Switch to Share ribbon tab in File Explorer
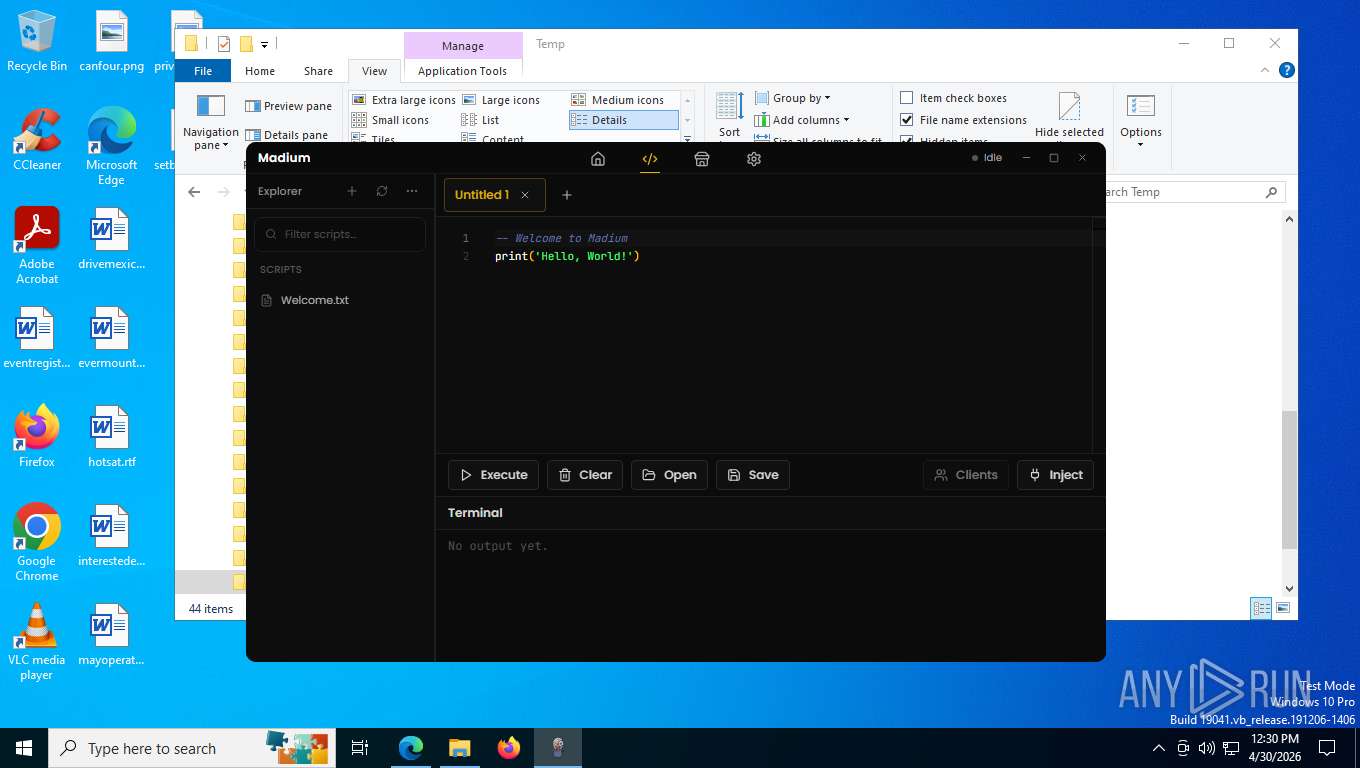Image resolution: width=1360 pixels, height=768 pixels. point(318,71)
